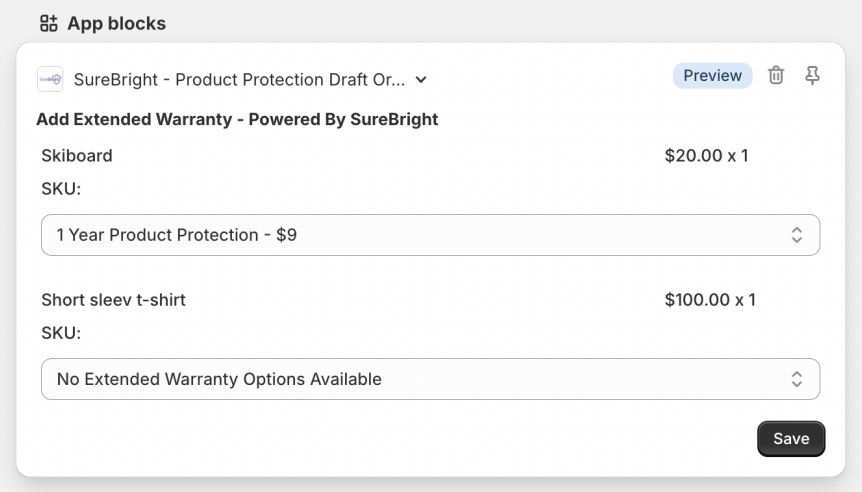Select the Skiboard product name

pyautogui.click(x=77, y=156)
